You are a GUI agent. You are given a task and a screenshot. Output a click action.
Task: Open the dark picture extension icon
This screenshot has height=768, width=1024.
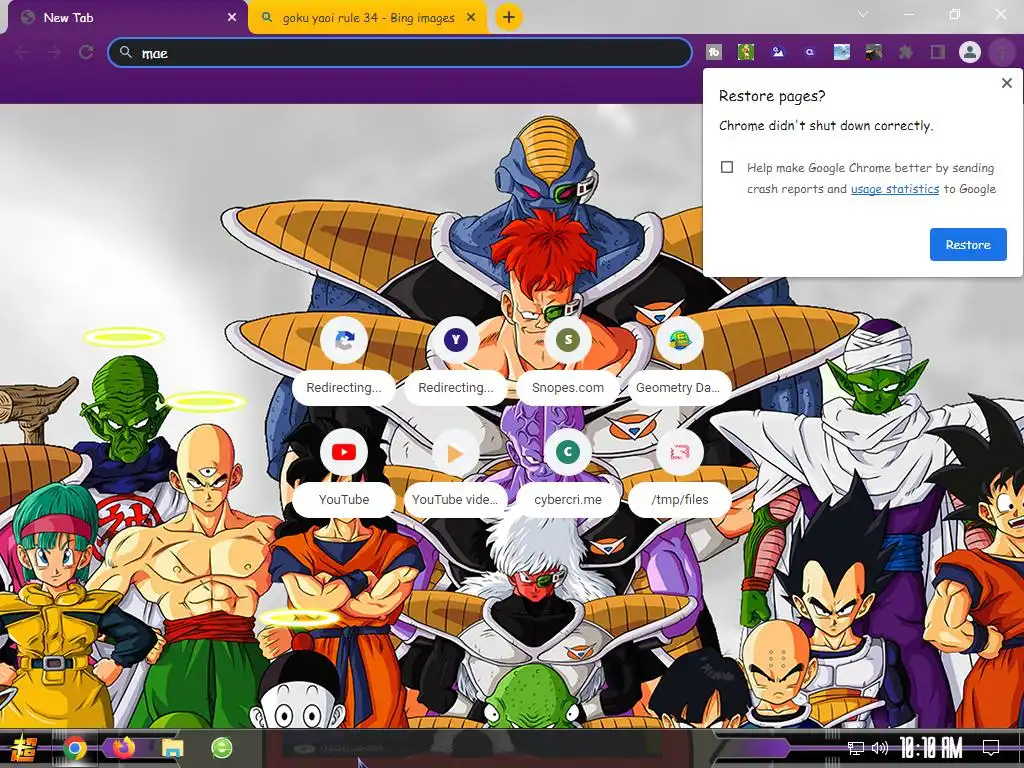874,52
